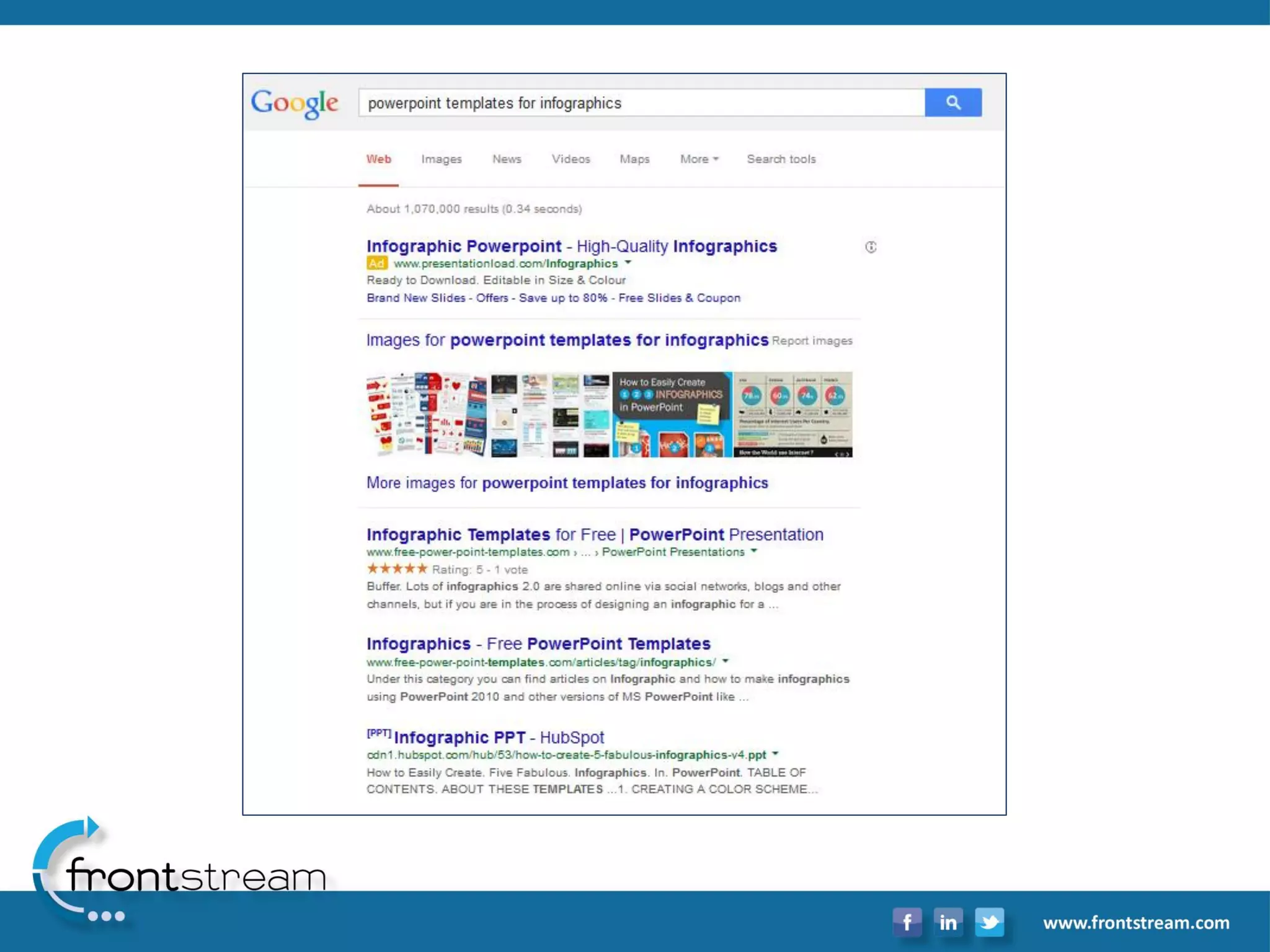Click the How to Easily Create Infographics thumbnail
This screenshot has width=1270, height=952.
672,414
